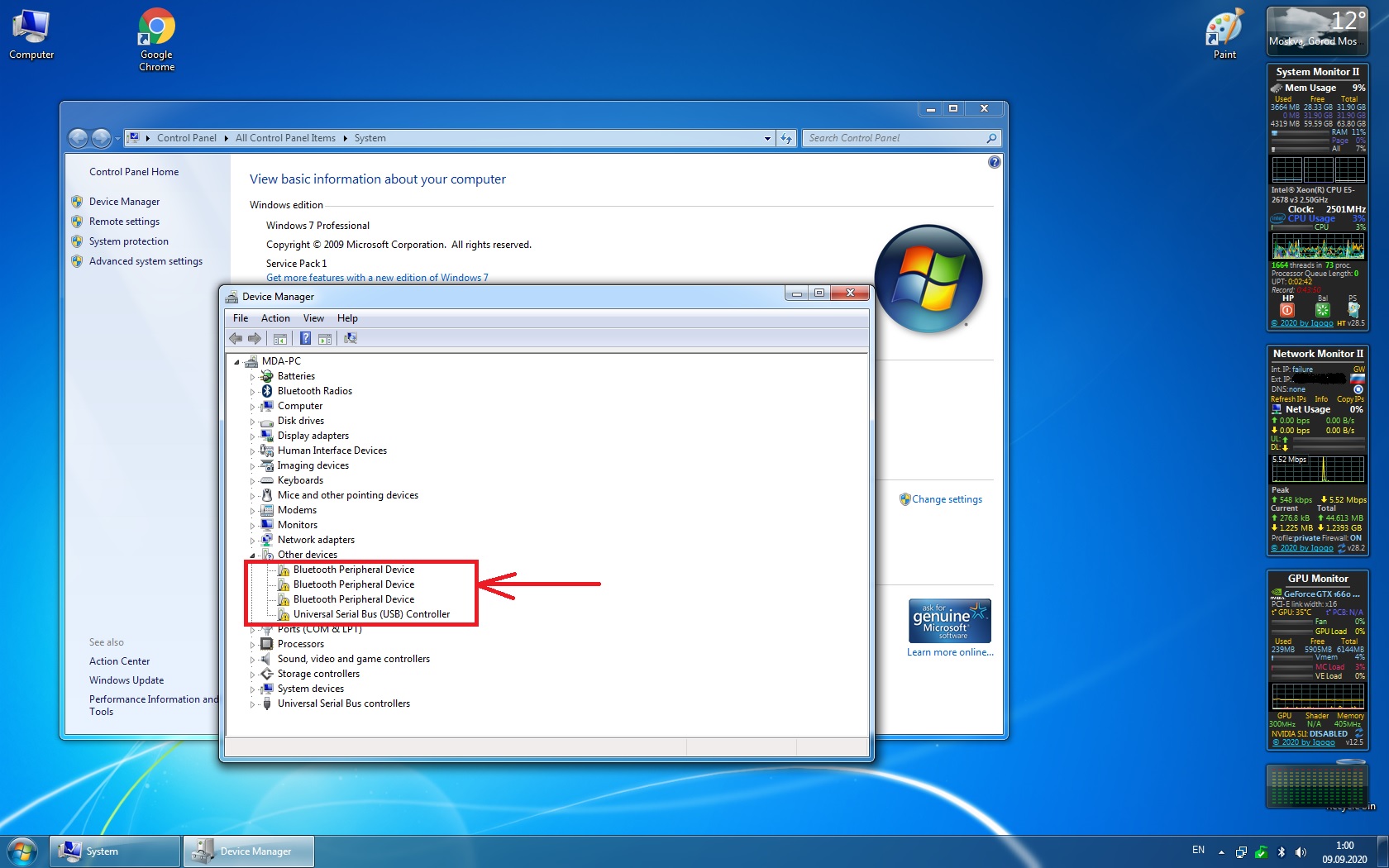Click the Batteries category icon
Screen dimensions: 1389x868
267,376
